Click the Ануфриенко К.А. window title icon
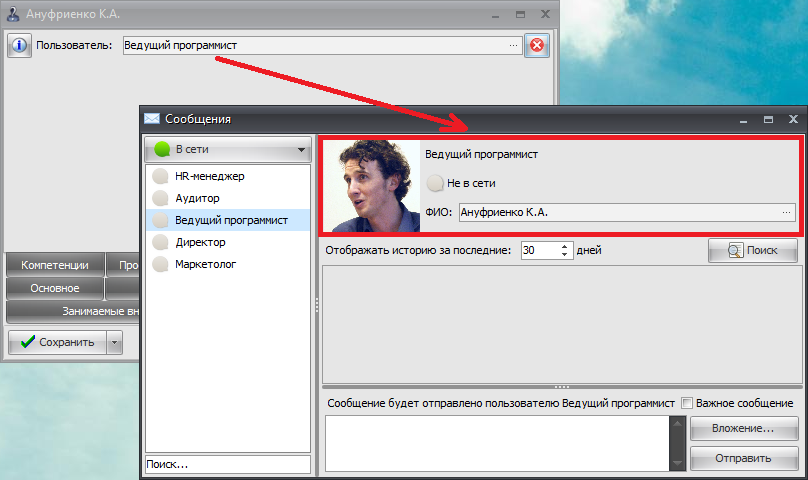Screen dimensions: 808x480 pyautogui.click(x=13, y=14)
